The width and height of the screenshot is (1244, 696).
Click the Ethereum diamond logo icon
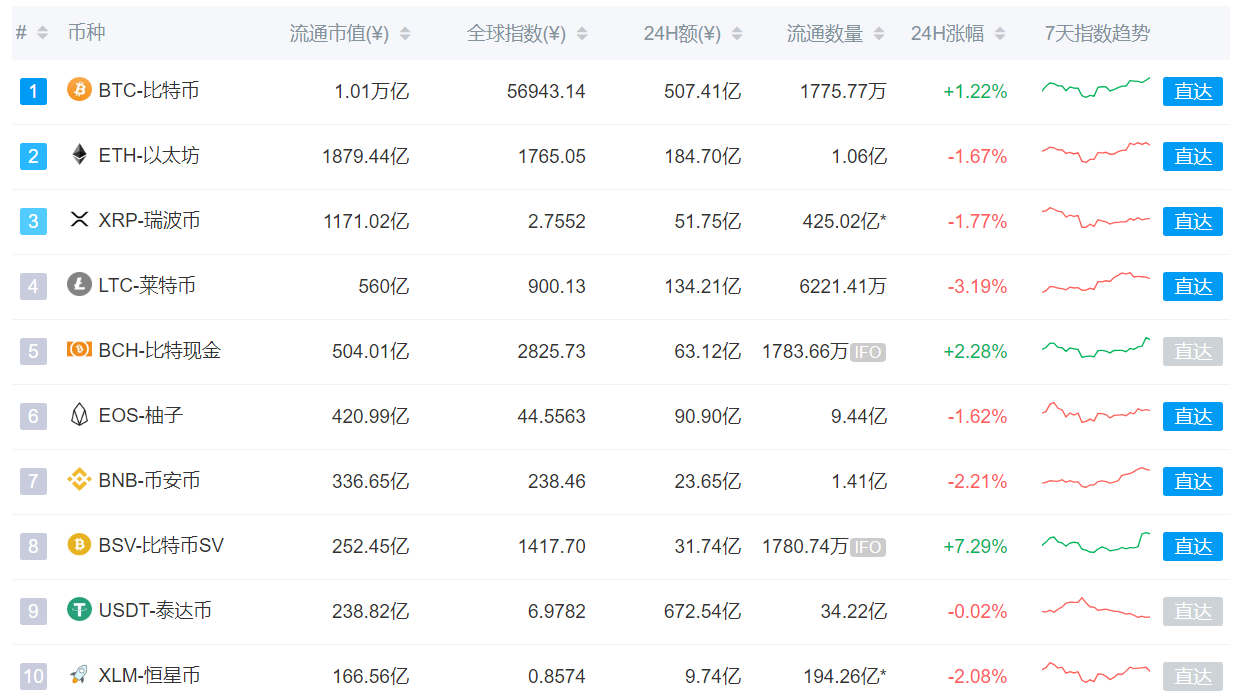pos(79,155)
